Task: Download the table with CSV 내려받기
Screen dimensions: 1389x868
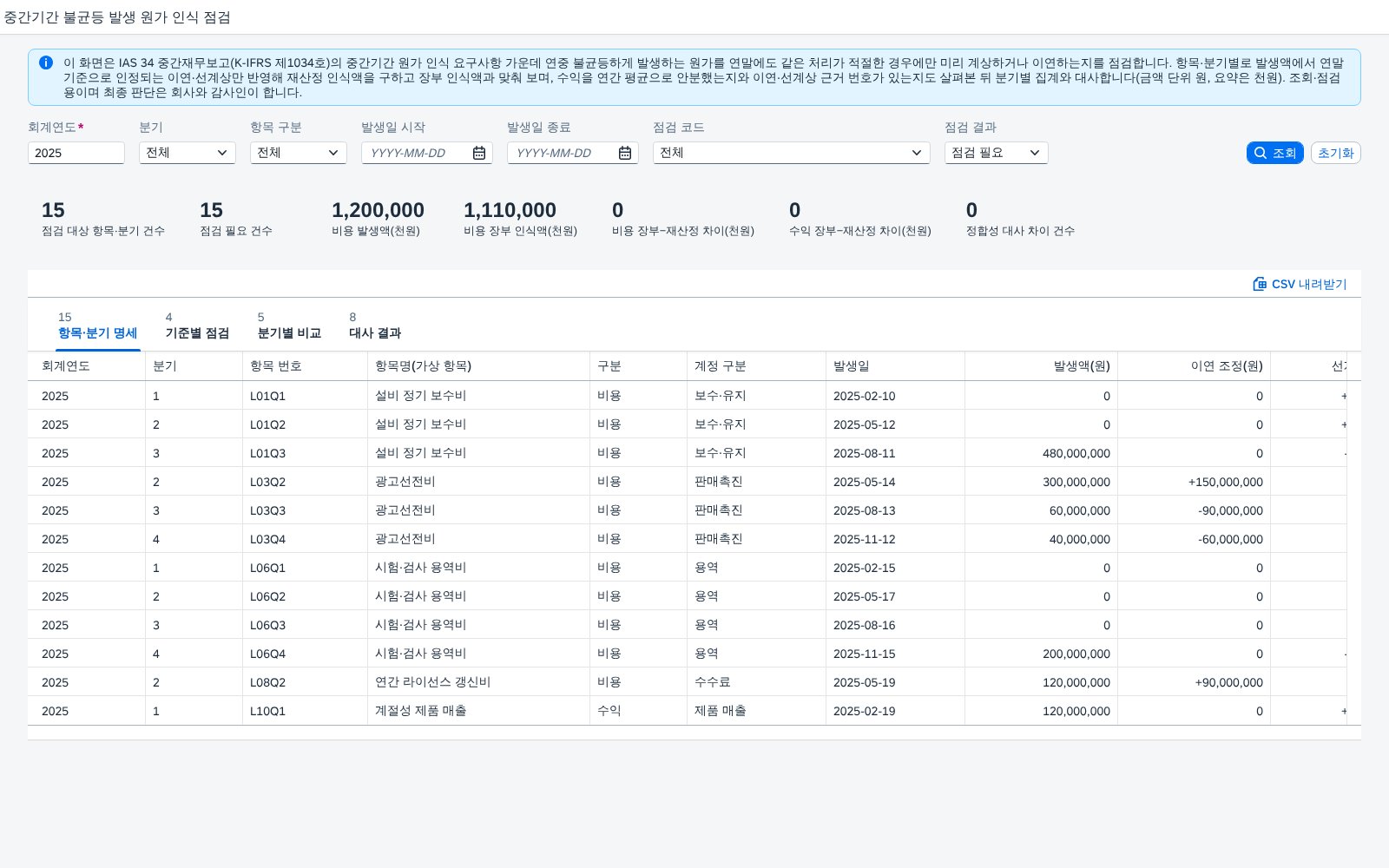Action: (x=1300, y=284)
